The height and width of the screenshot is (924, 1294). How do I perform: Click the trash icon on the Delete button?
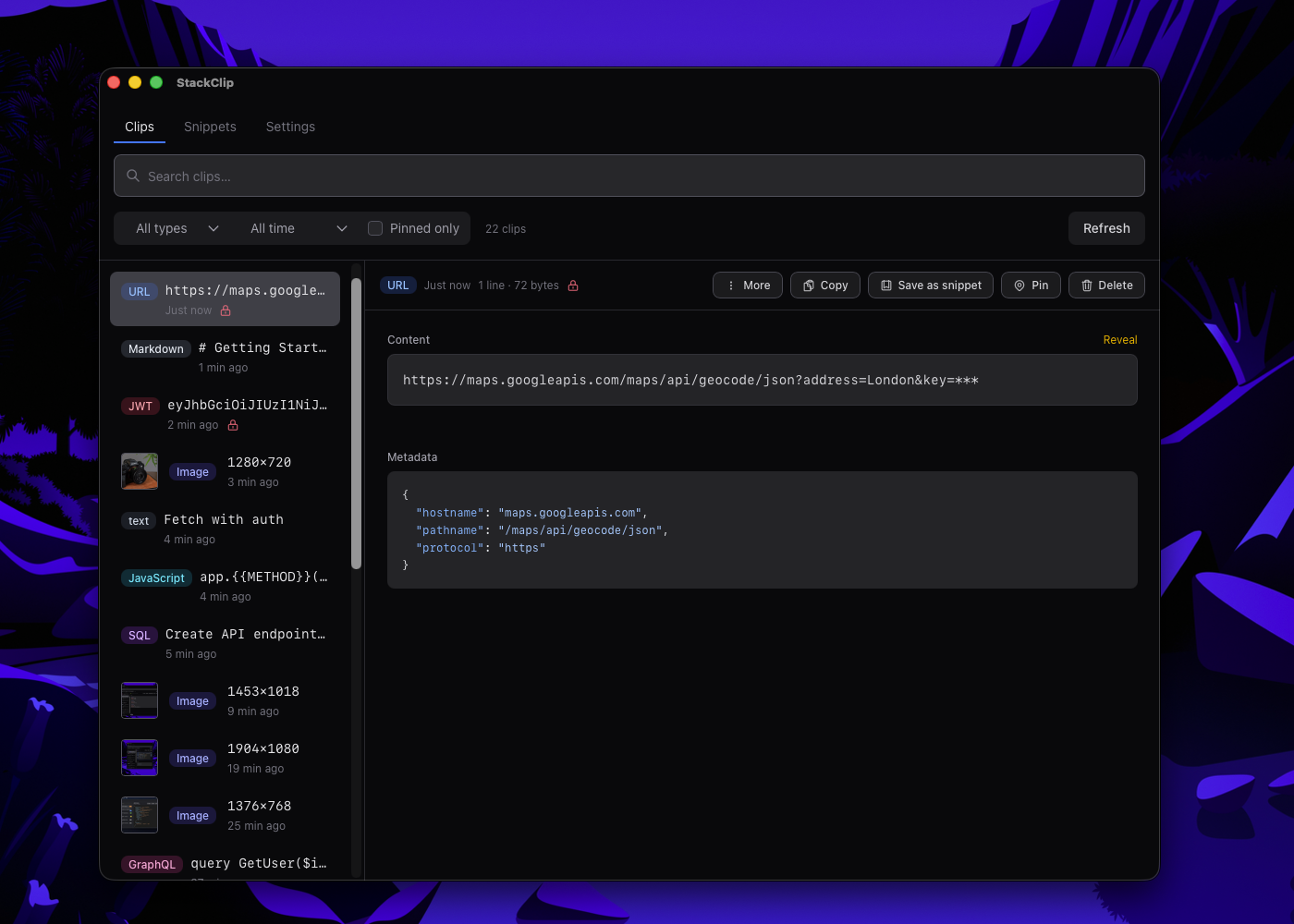(1087, 285)
